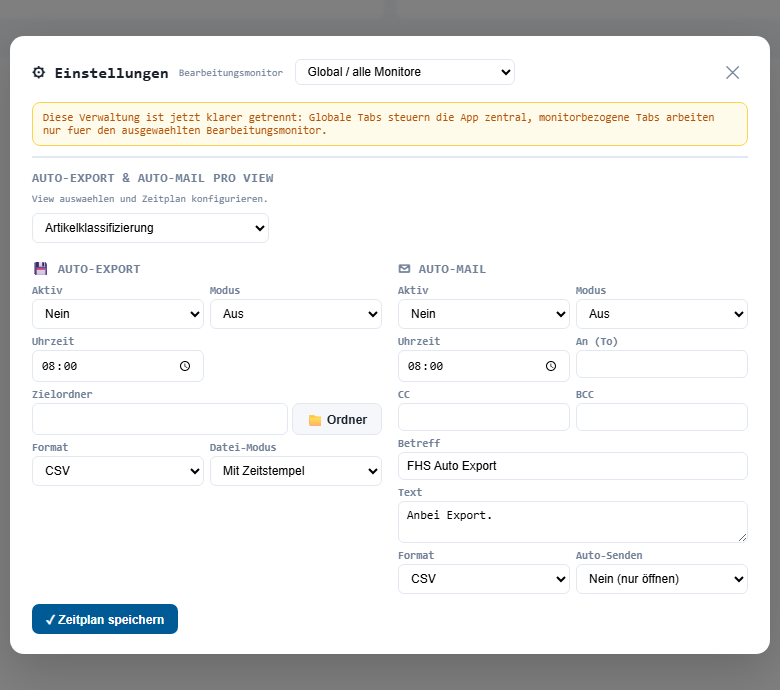Click the Betreff field containing FHS Auto Export
780x690 pixels.
tap(572, 466)
